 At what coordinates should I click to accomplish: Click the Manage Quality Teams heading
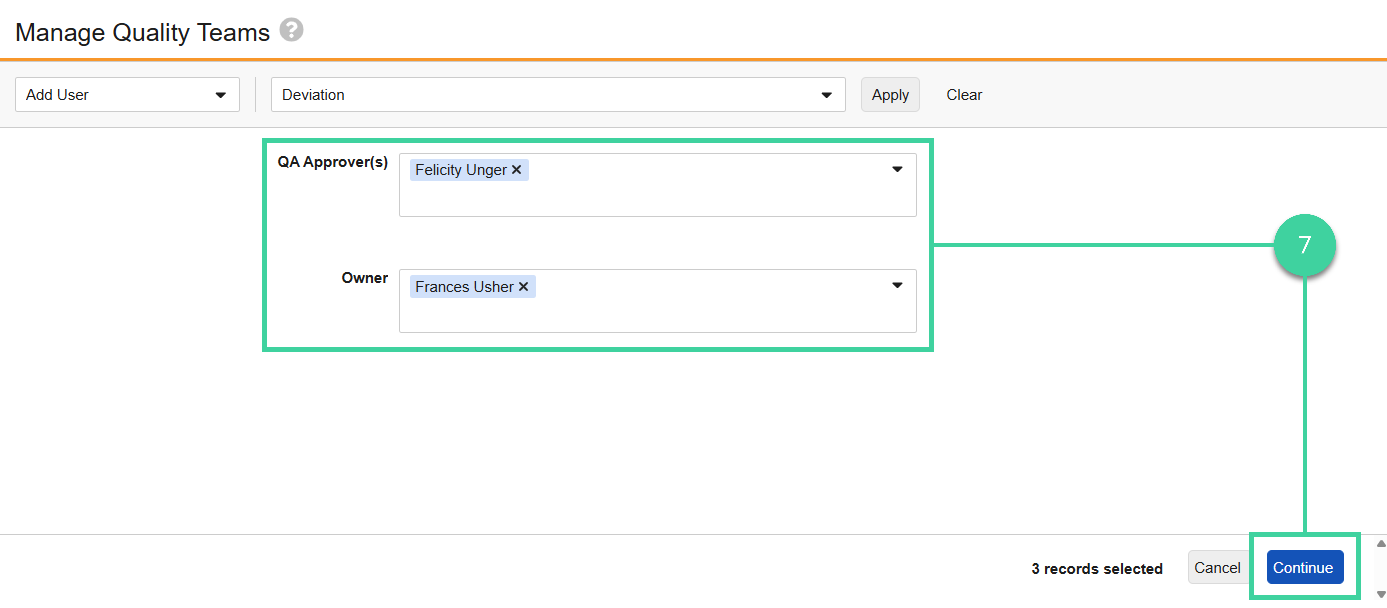click(141, 31)
